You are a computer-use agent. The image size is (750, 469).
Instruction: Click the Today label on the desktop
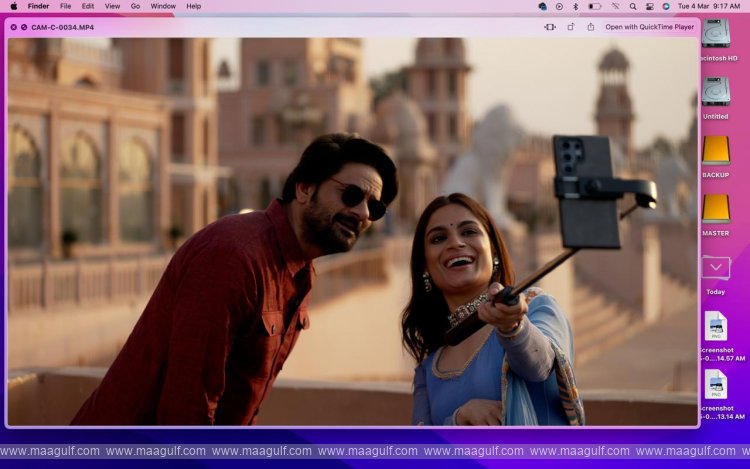pos(716,292)
